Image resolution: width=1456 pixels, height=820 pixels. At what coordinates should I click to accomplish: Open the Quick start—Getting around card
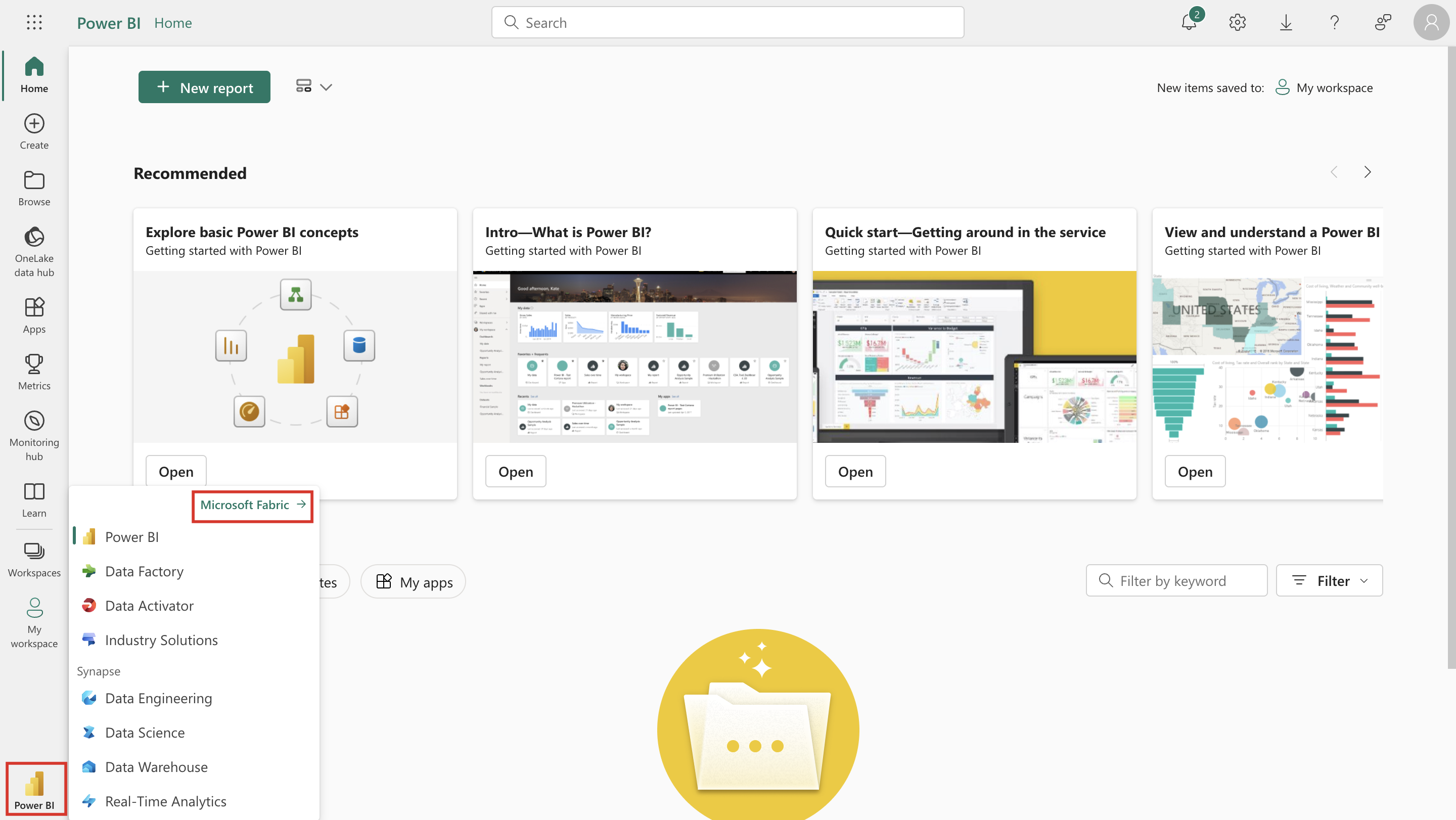[855, 471]
